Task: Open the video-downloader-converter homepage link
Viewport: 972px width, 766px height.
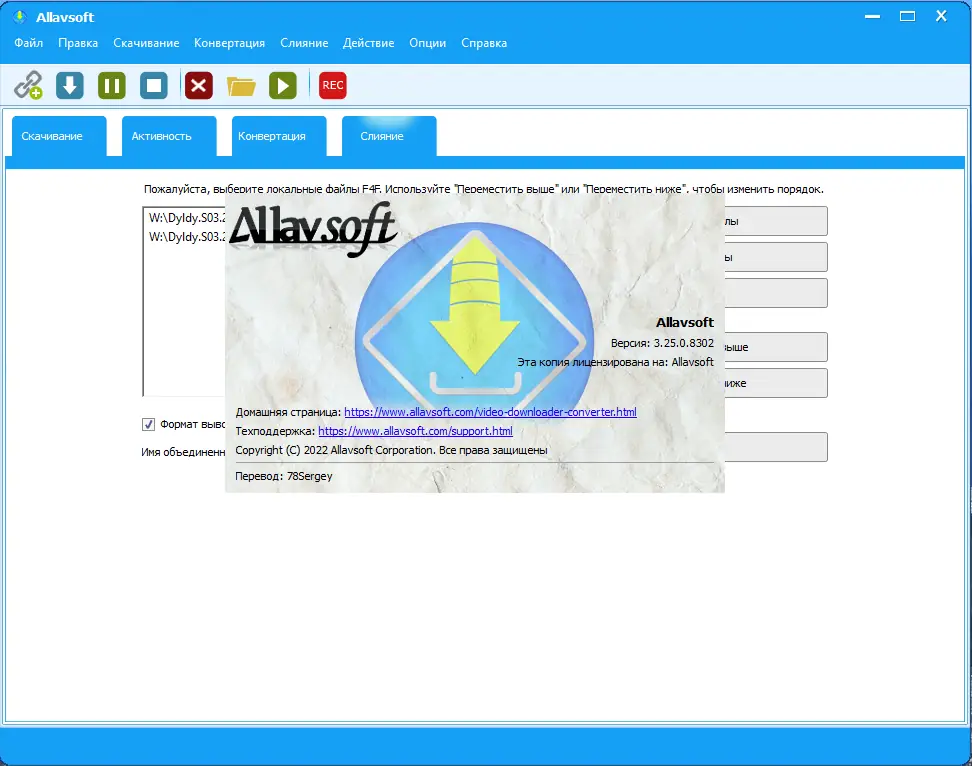Action: (x=489, y=411)
